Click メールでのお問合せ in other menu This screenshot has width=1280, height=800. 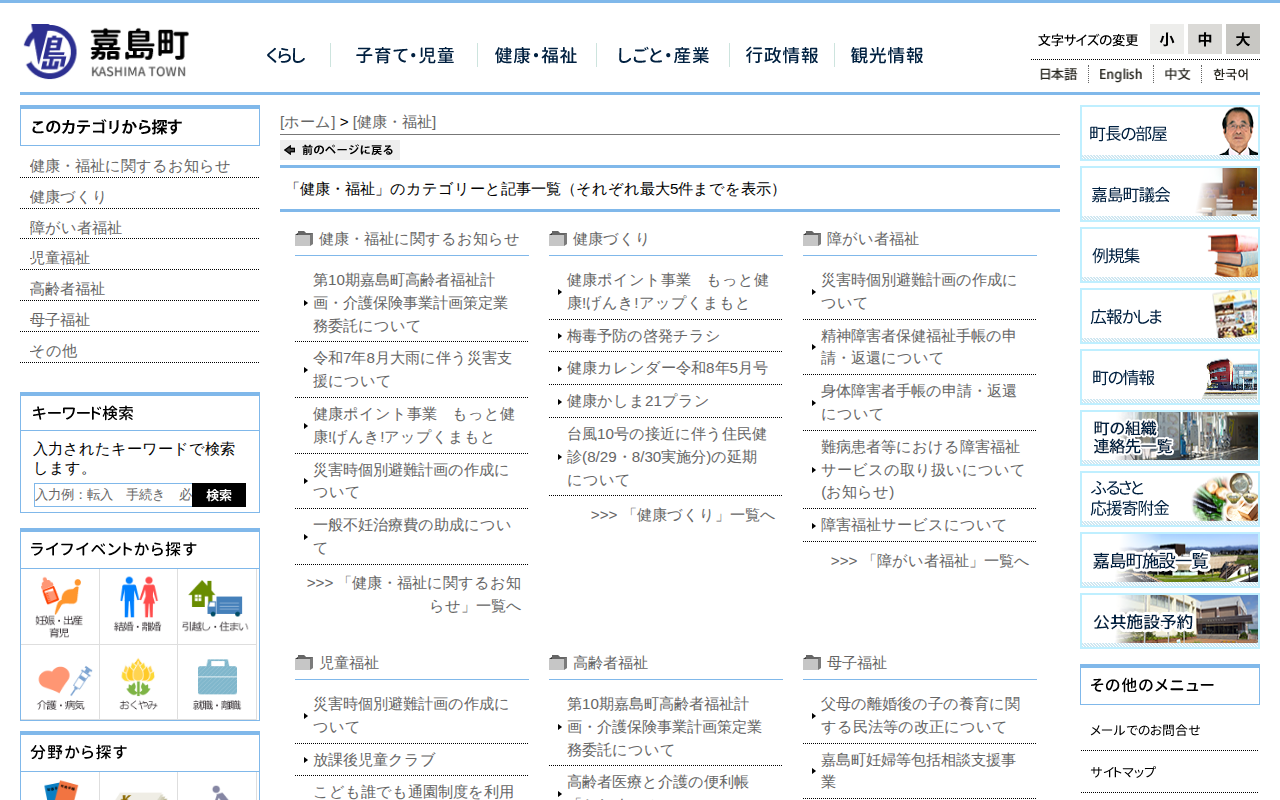(x=1145, y=730)
